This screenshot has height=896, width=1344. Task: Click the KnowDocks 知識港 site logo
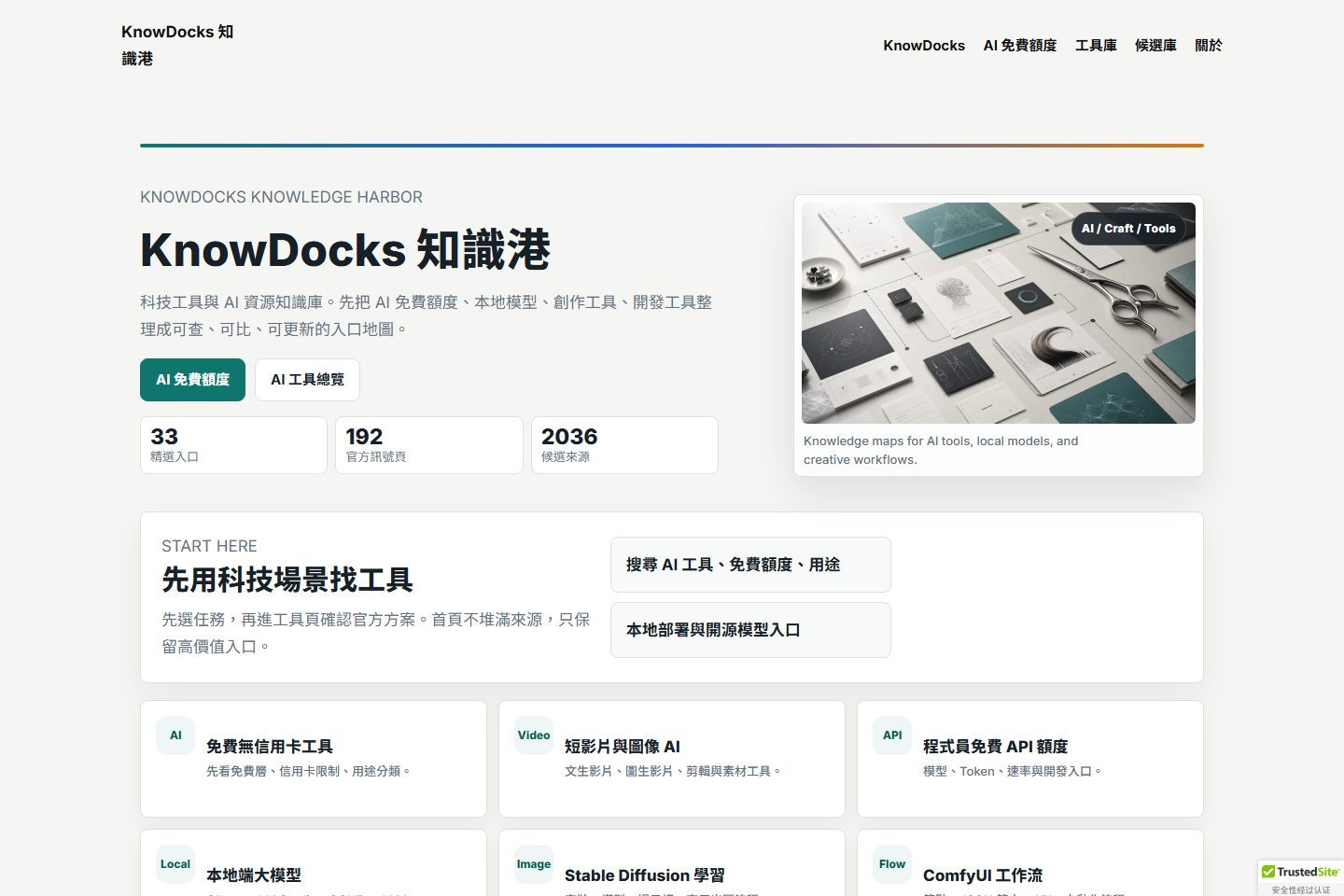pyautogui.click(x=177, y=45)
